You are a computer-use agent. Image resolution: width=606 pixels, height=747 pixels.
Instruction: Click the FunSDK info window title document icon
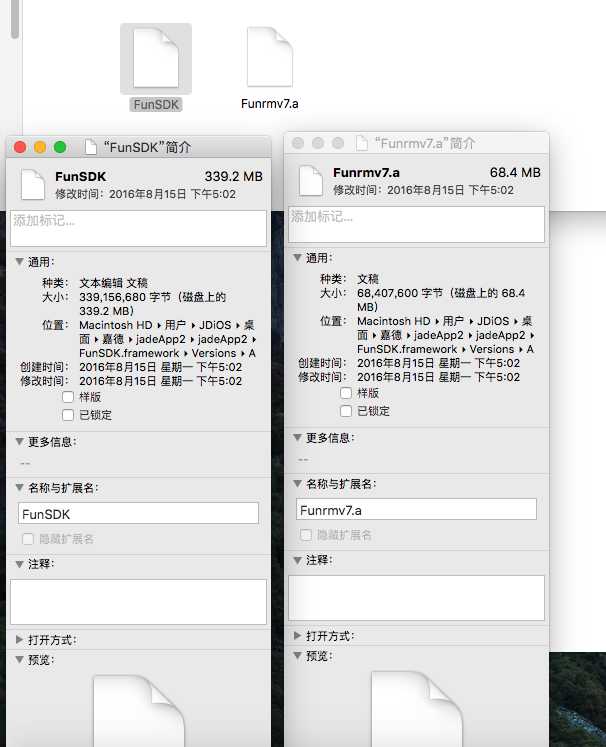click(x=91, y=147)
